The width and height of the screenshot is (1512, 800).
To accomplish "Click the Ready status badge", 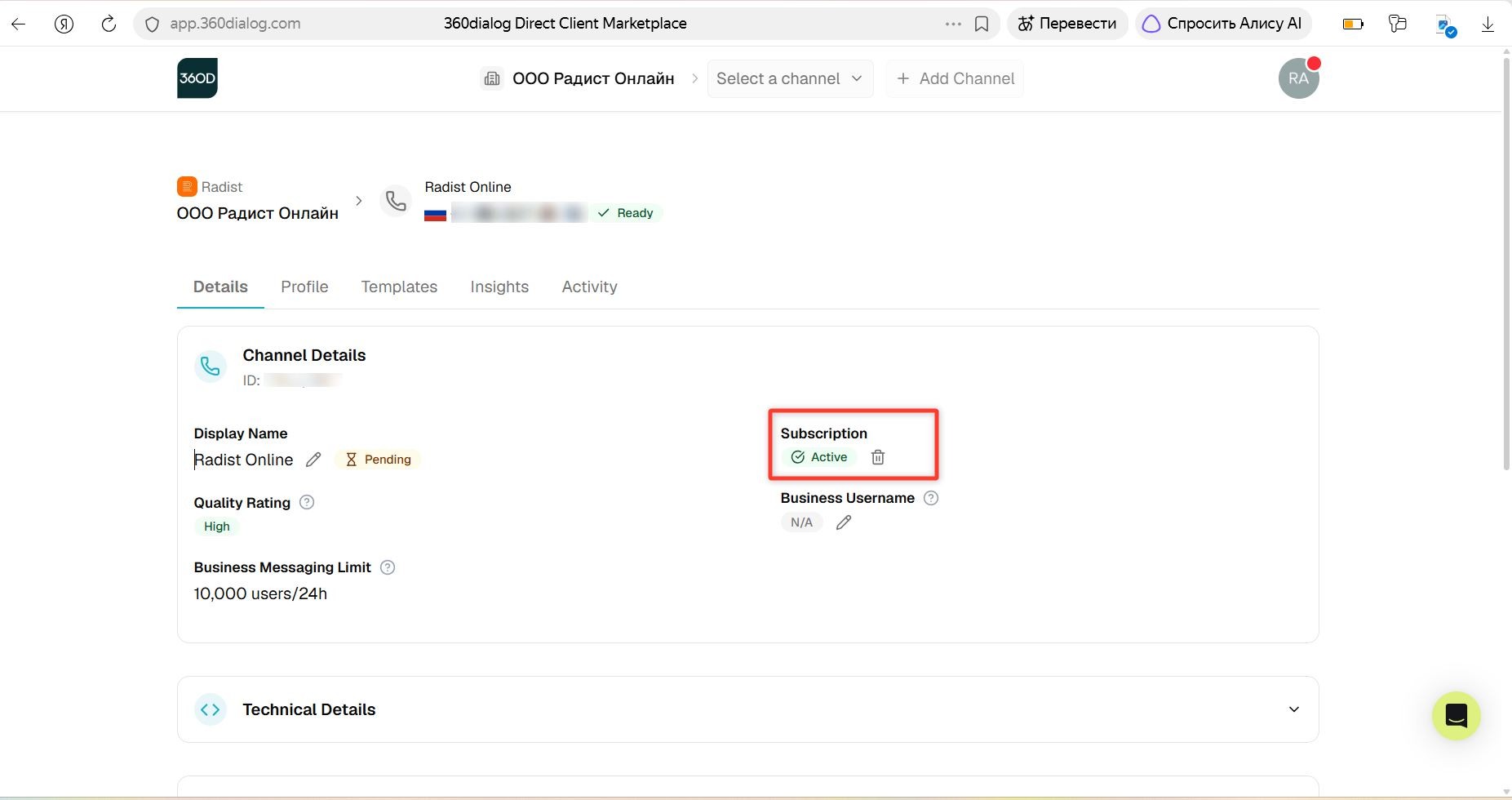I will pos(627,213).
